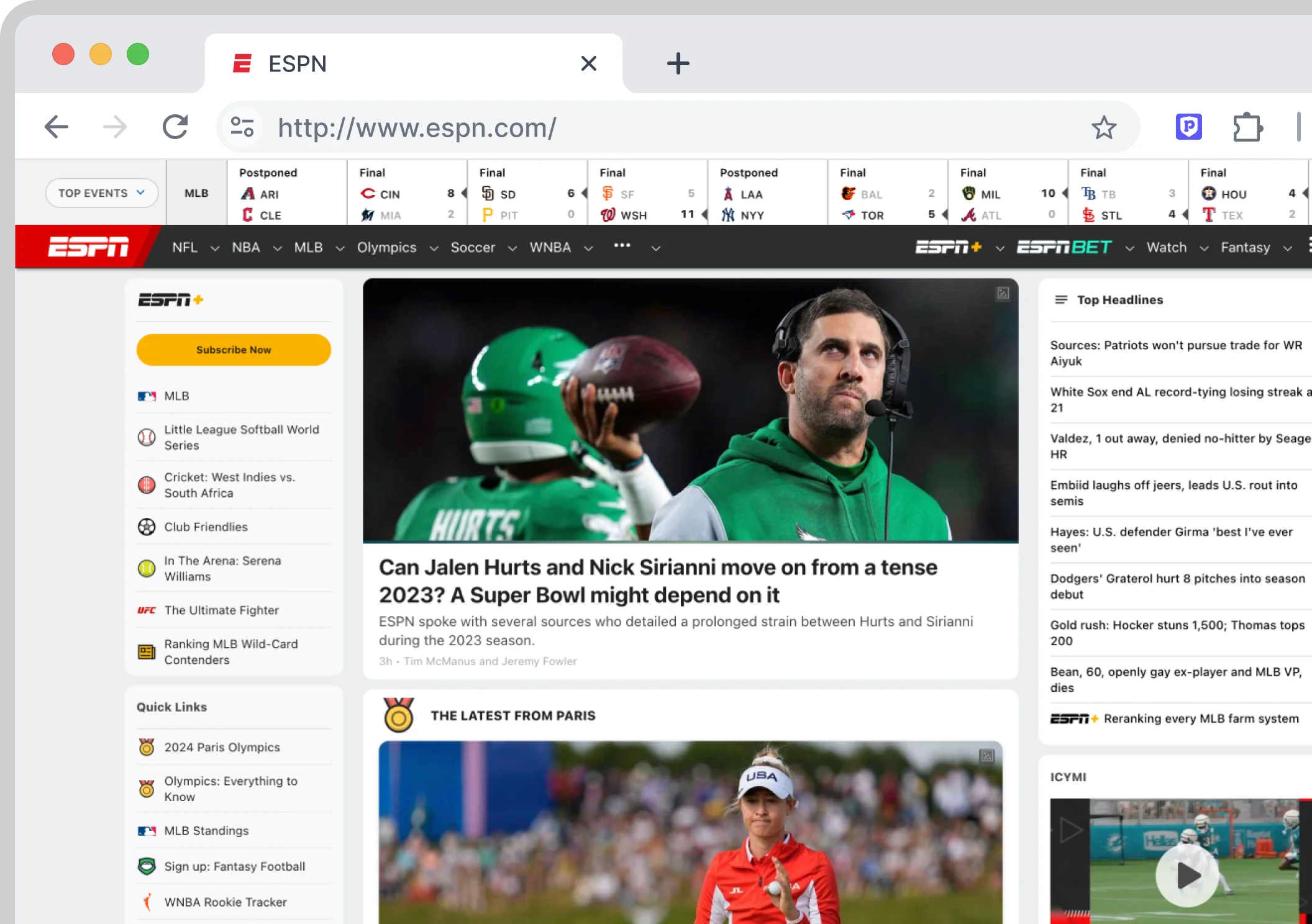1312x924 pixels.
Task: Open the MIL vs ATL final score
Action: [x=1008, y=194]
